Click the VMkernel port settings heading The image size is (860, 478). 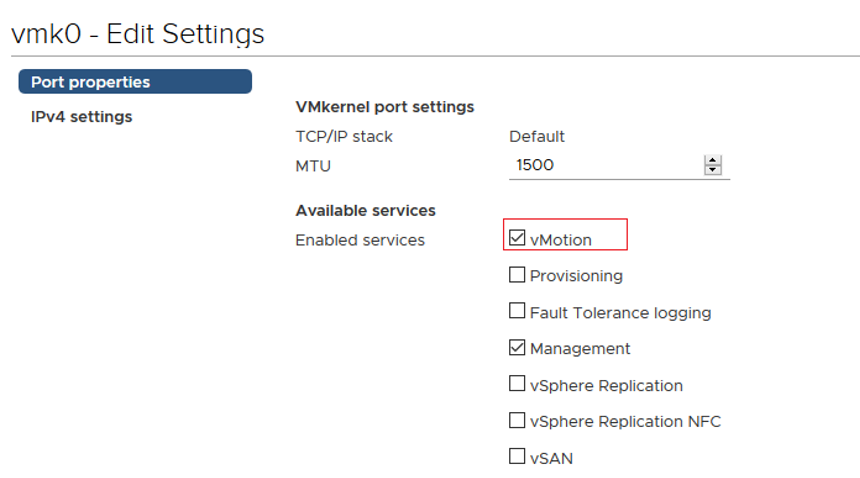point(385,107)
